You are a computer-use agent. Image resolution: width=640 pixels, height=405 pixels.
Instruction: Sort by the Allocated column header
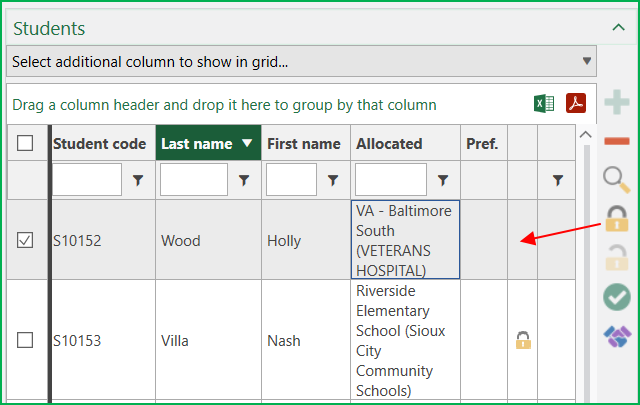tap(405, 143)
